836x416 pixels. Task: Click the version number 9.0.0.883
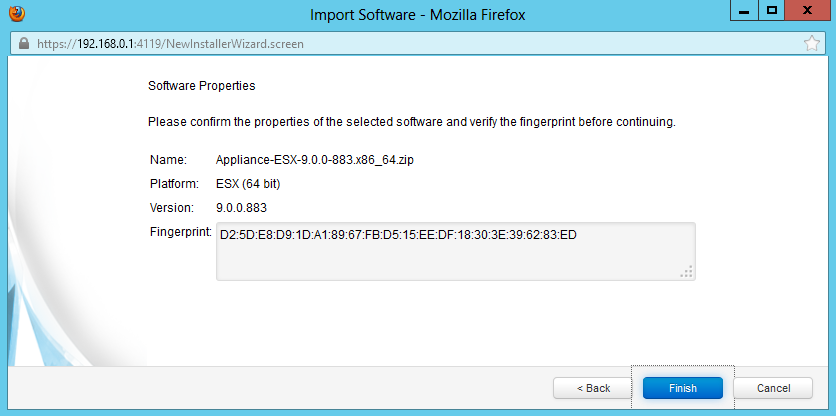[241, 208]
